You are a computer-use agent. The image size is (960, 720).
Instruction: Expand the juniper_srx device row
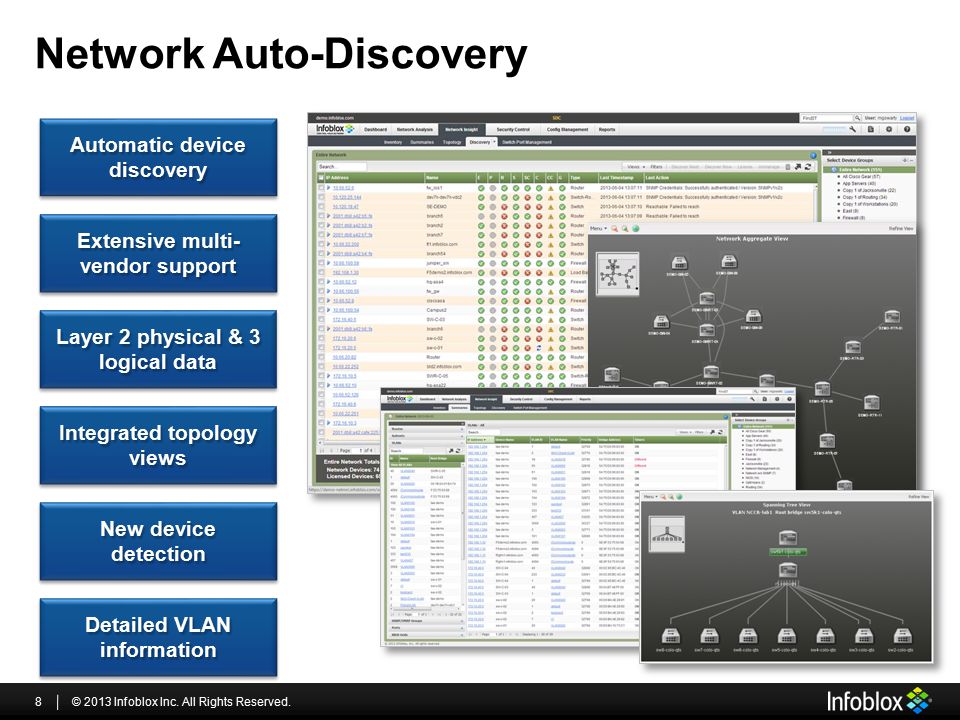[x=329, y=263]
